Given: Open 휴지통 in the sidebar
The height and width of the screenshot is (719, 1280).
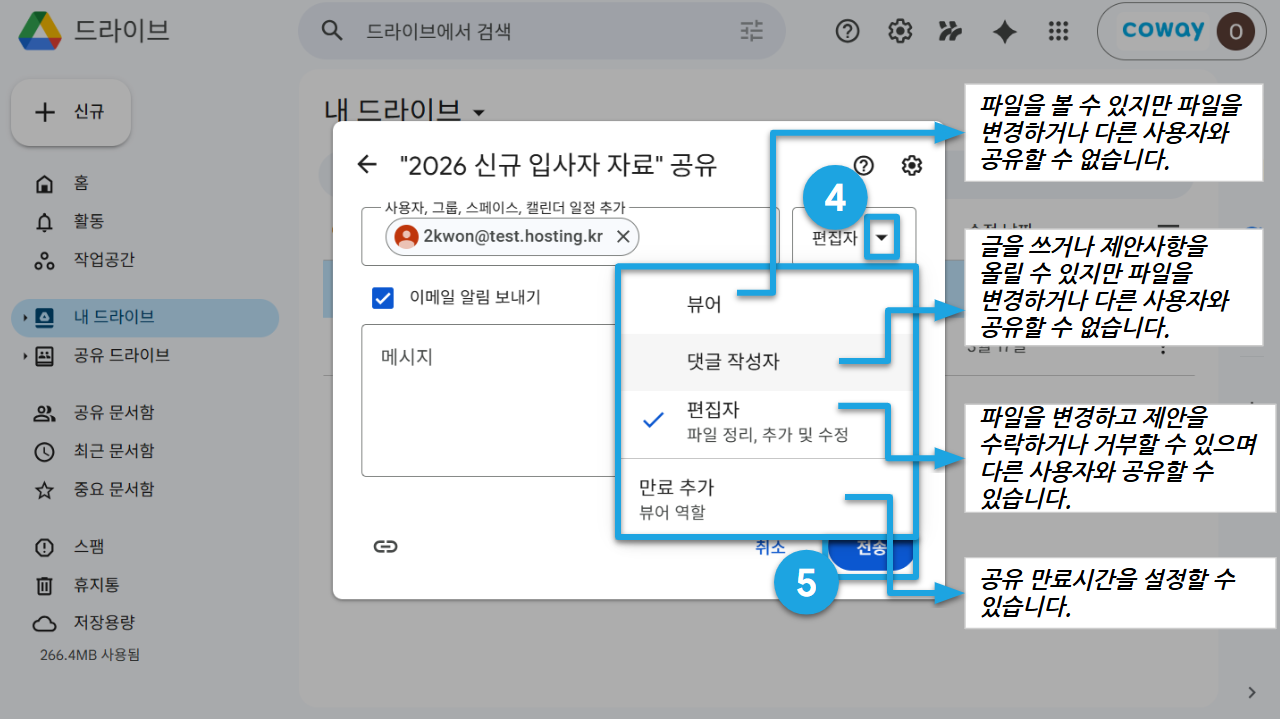Looking at the screenshot, I should [x=97, y=585].
